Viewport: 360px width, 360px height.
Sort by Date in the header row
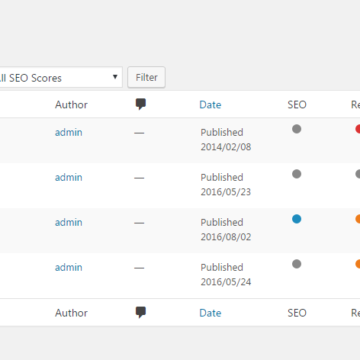[x=210, y=105]
